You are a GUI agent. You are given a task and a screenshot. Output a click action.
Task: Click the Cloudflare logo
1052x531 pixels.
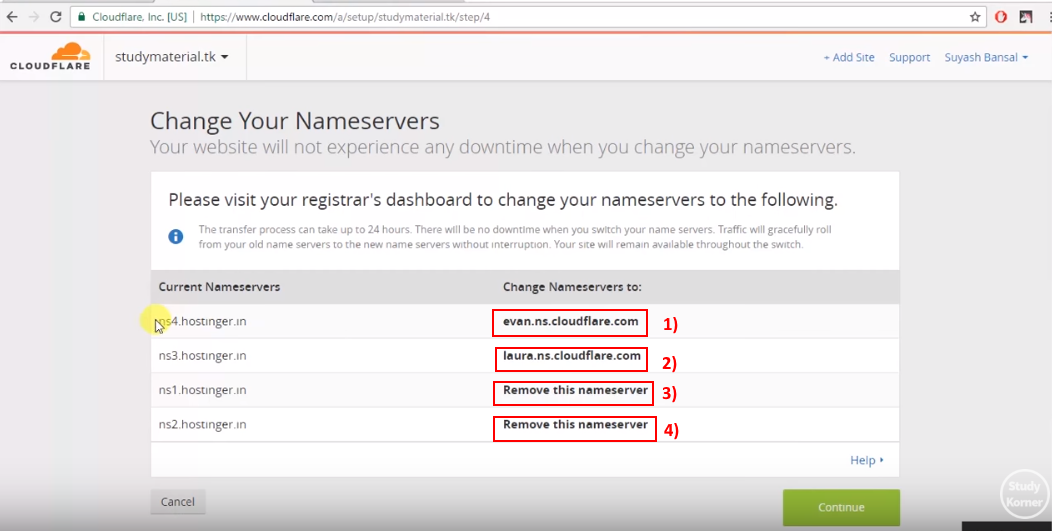pos(50,56)
